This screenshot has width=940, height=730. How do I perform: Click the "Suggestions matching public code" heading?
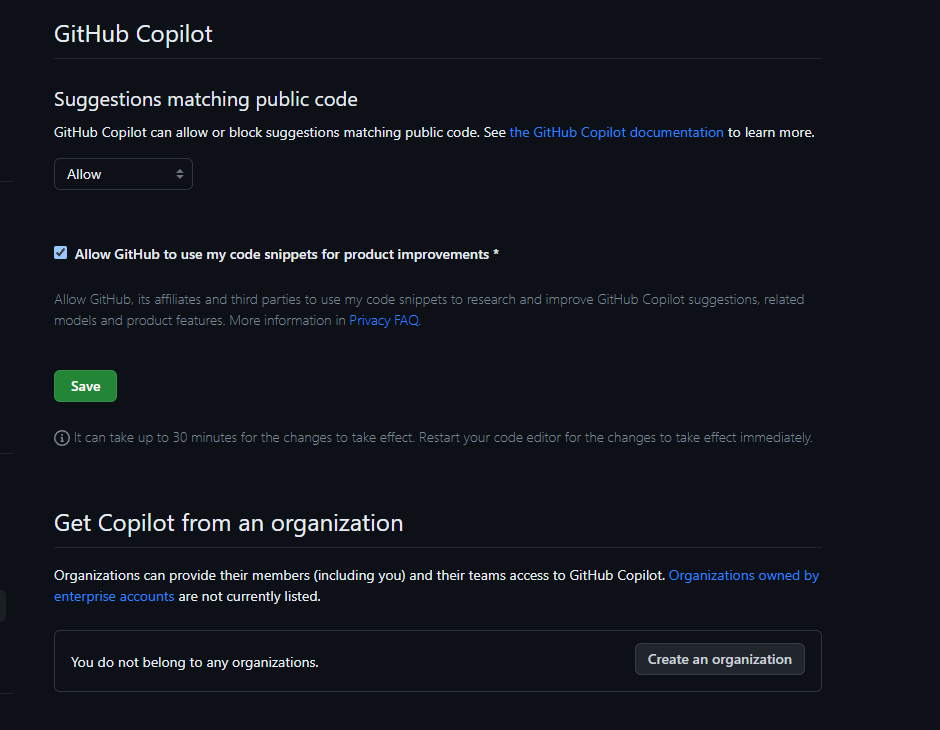[205, 99]
